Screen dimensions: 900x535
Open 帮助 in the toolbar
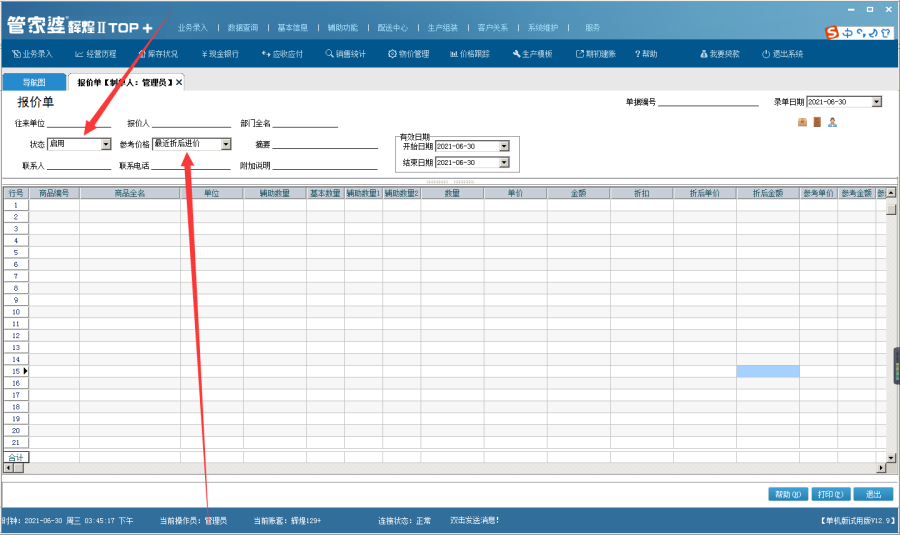pyautogui.click(x=646, y=53)
